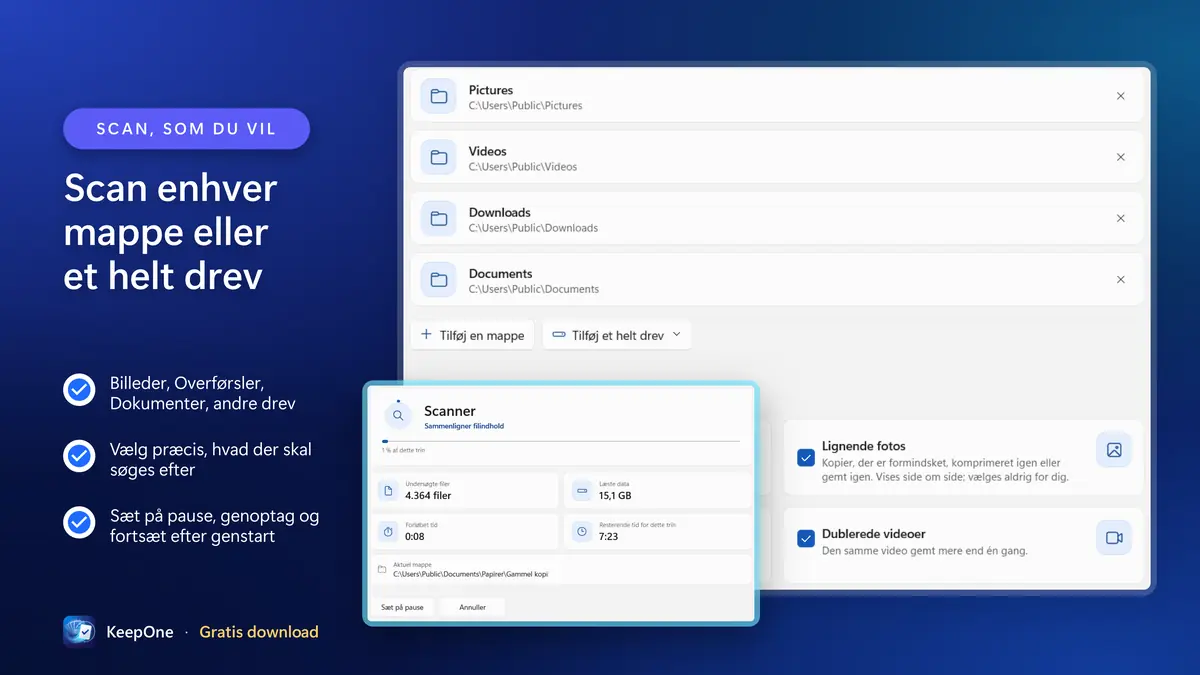Click the C:\Users\Public\Pictures path text
The height and width of the screenshot is (675, 1200).
pos(525,106)
